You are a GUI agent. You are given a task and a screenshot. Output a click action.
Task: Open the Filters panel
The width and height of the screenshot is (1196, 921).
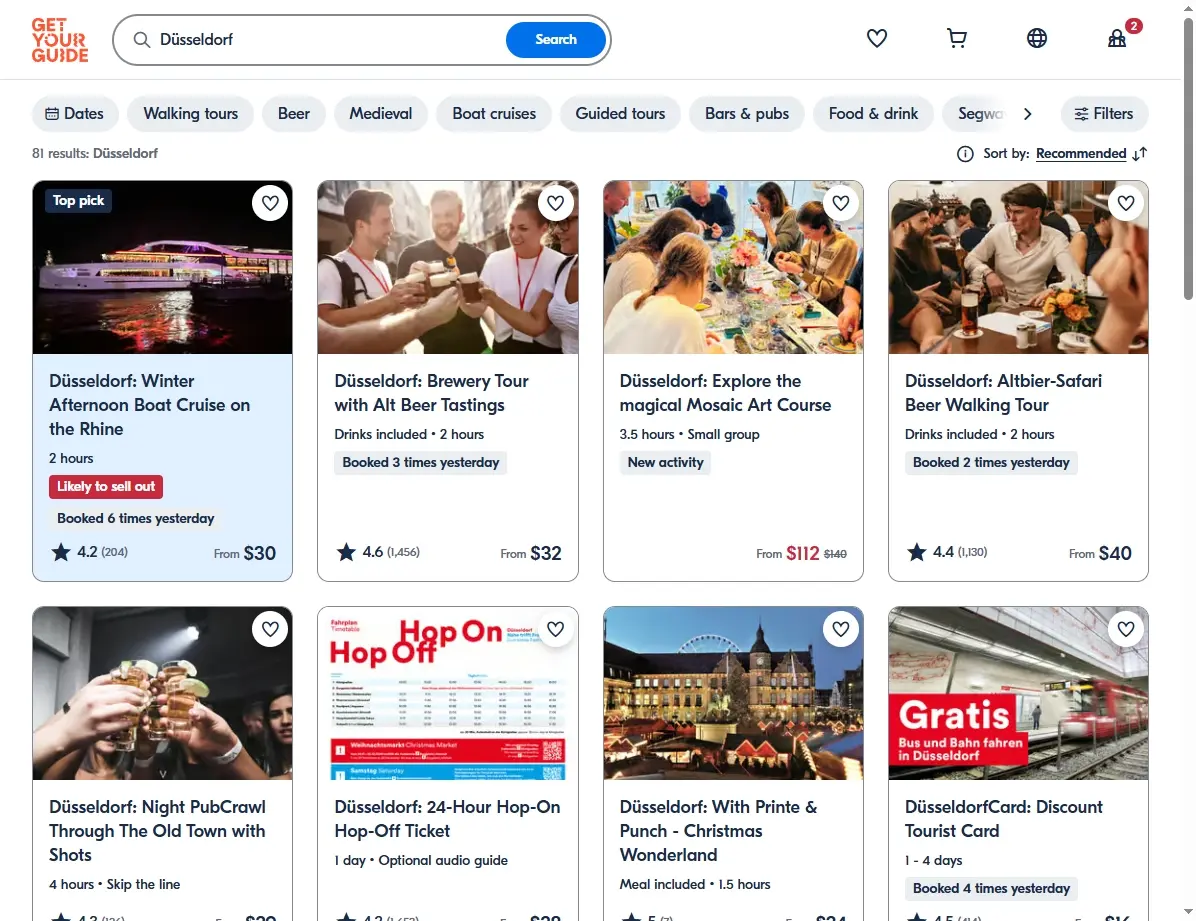tap(1104, 114)
